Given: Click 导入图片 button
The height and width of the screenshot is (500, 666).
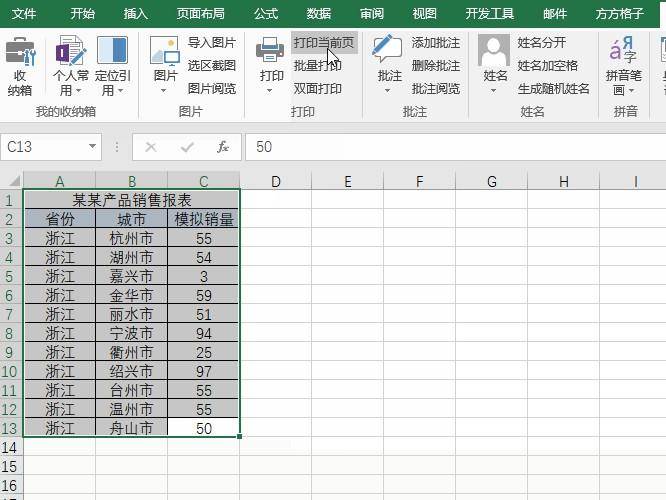Looking at the screenshot, I should [212, 42].
